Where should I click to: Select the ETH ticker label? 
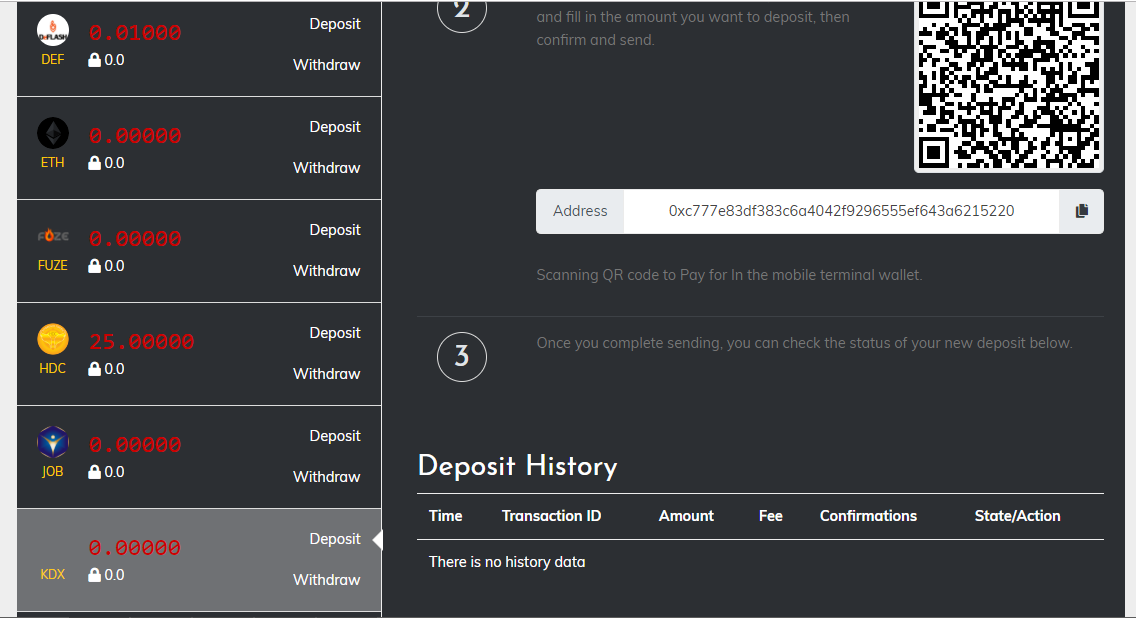coord(53,163)
